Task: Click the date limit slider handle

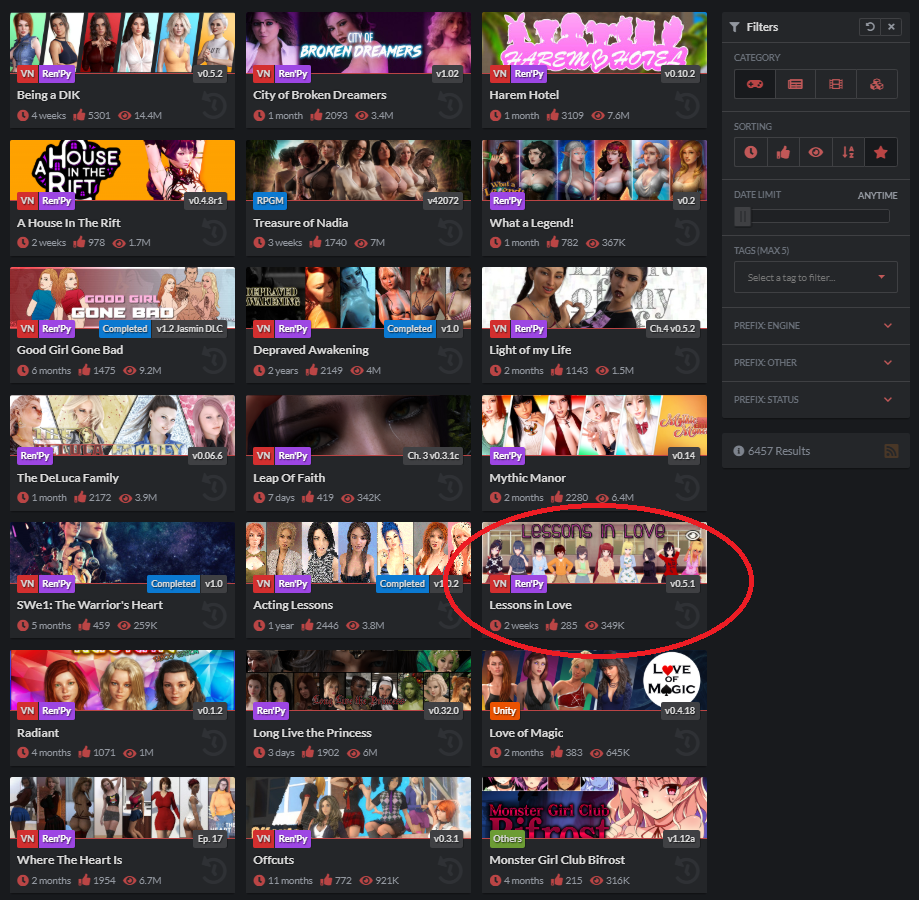Action: click(742, 216)
